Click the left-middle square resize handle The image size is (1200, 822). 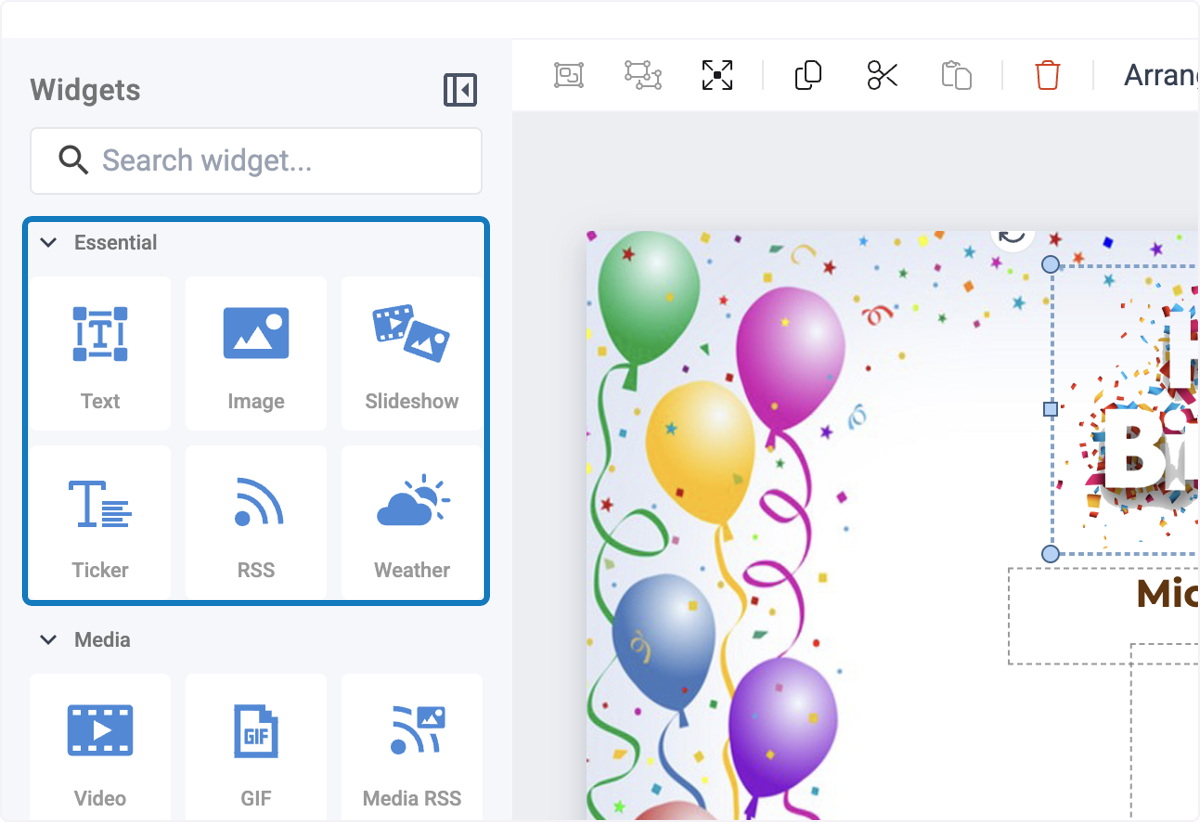pyautogui.click(x=1051, y=409)
